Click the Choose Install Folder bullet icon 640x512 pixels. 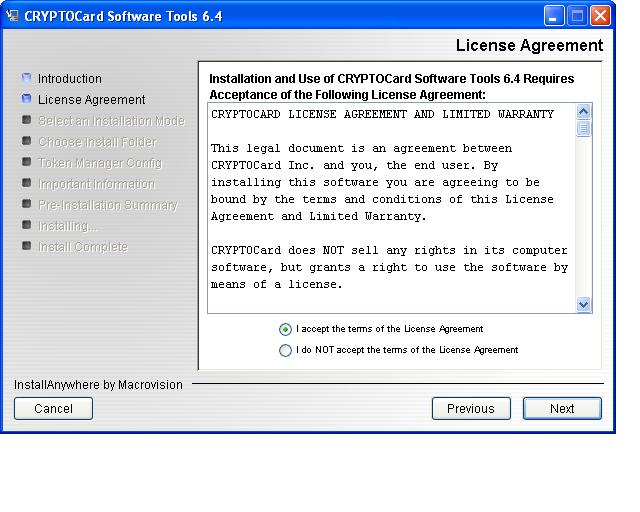click(26, 141)
